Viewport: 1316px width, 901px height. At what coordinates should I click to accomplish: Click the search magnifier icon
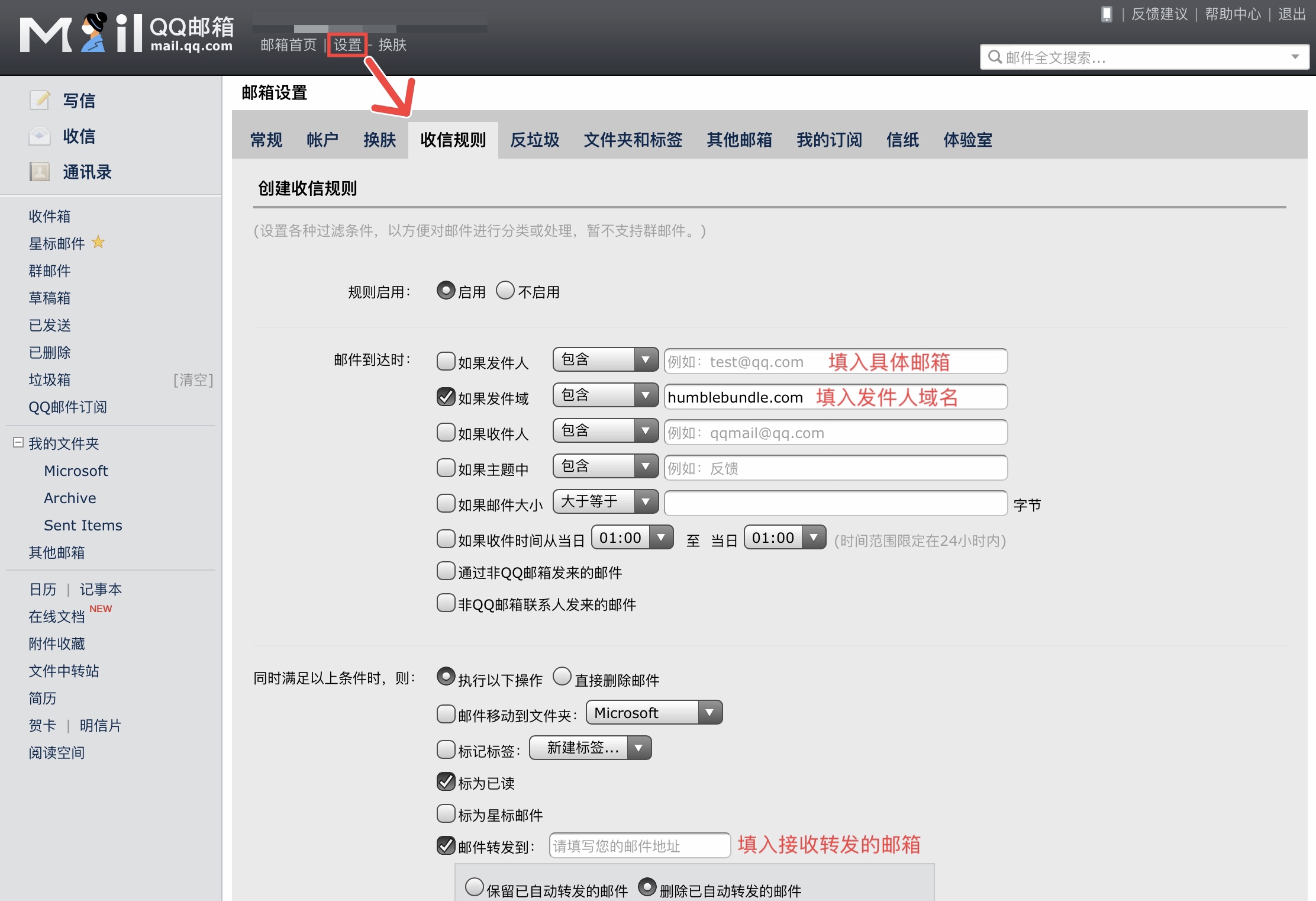[996, 57]
